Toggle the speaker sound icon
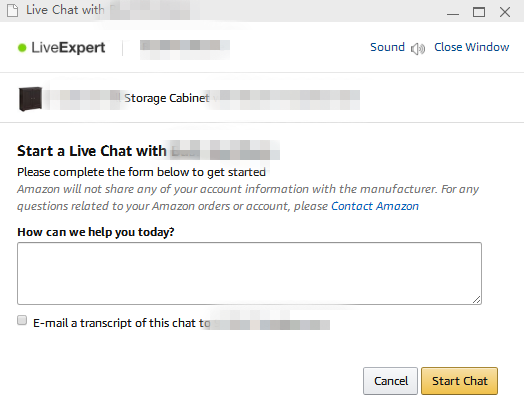This screenshot has width=524, height=402. [x=418, y=49]
